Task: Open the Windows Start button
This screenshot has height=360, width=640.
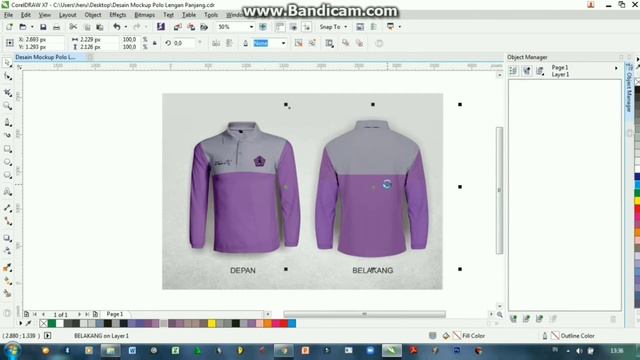Action: click(12, 351)
